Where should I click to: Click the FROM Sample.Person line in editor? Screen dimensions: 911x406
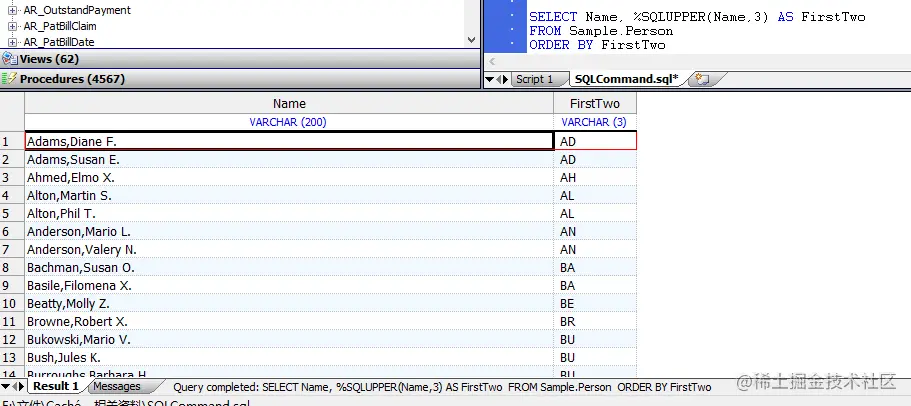click(601, 31)
